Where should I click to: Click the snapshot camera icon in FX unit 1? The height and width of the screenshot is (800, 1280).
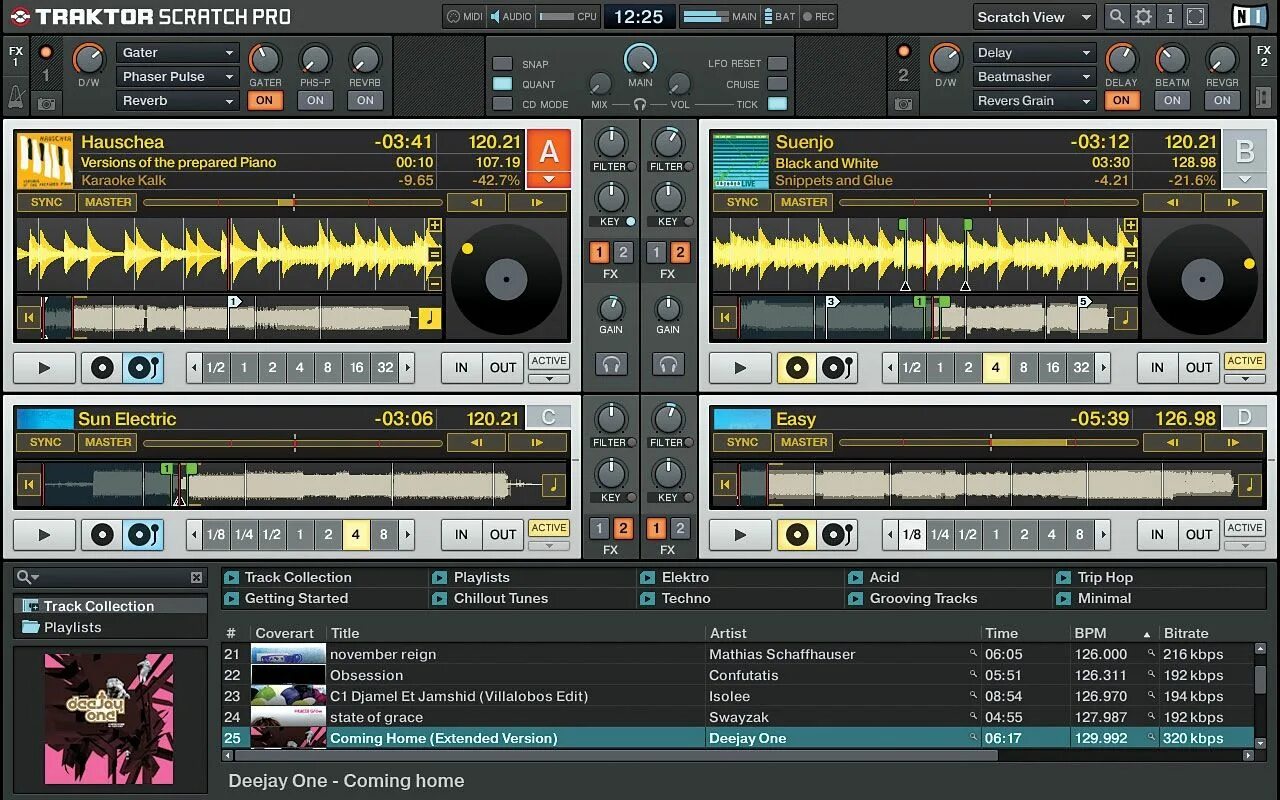click(46, 103)
